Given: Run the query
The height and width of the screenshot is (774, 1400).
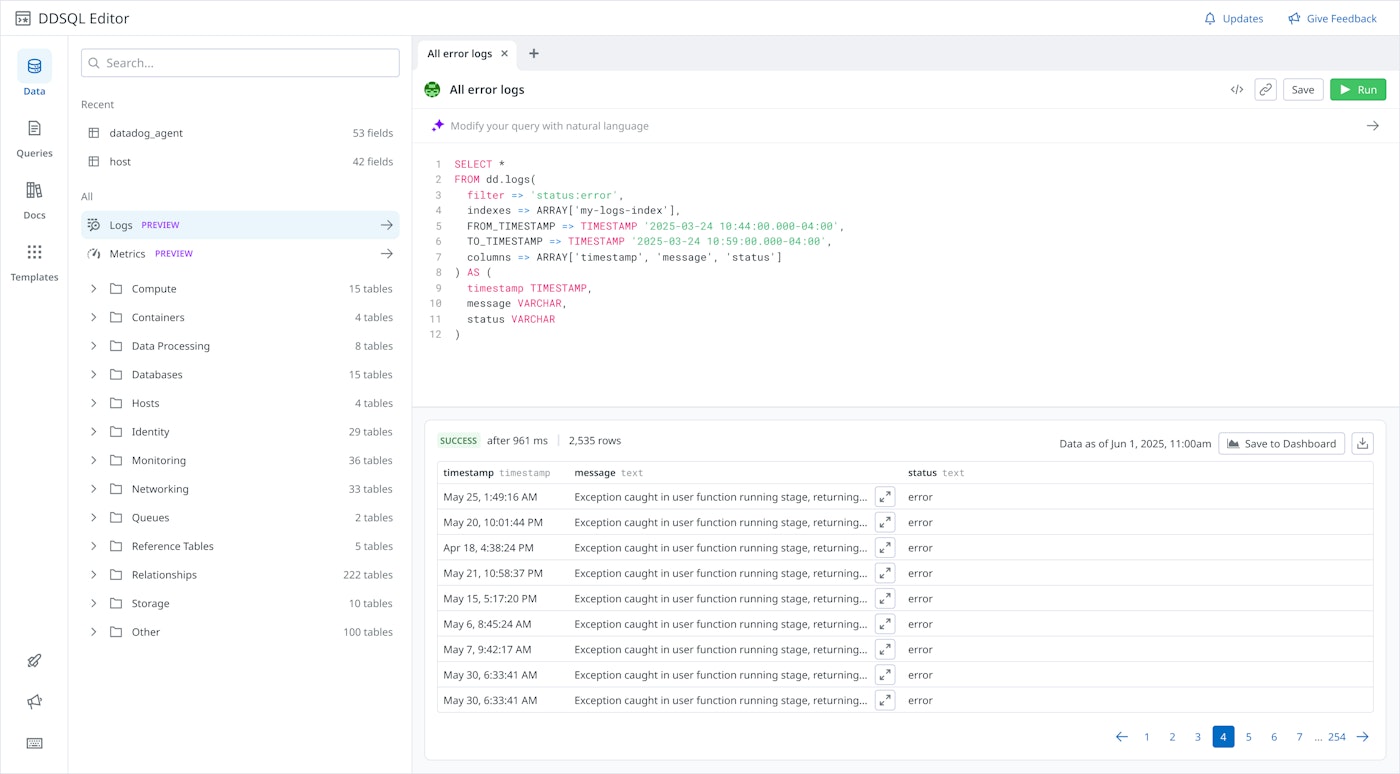Looking at the screenshot, I should tap(1358, 90).
